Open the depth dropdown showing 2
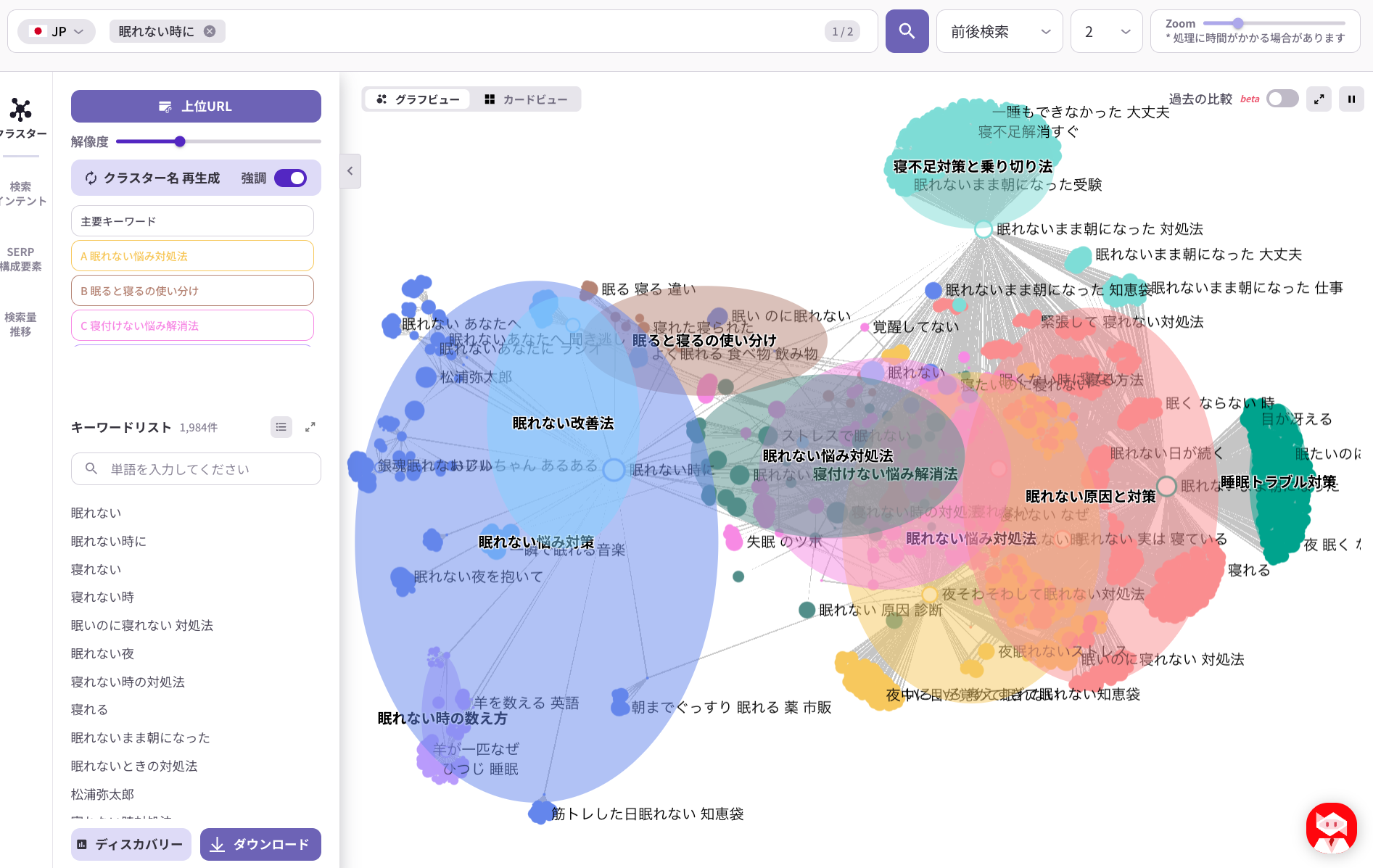 coord(1107,31)
